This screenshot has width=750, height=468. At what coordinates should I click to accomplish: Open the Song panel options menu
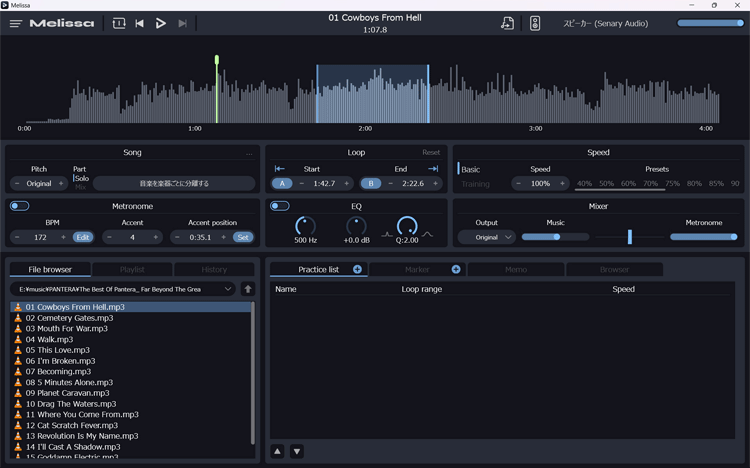tap(250, 153)
